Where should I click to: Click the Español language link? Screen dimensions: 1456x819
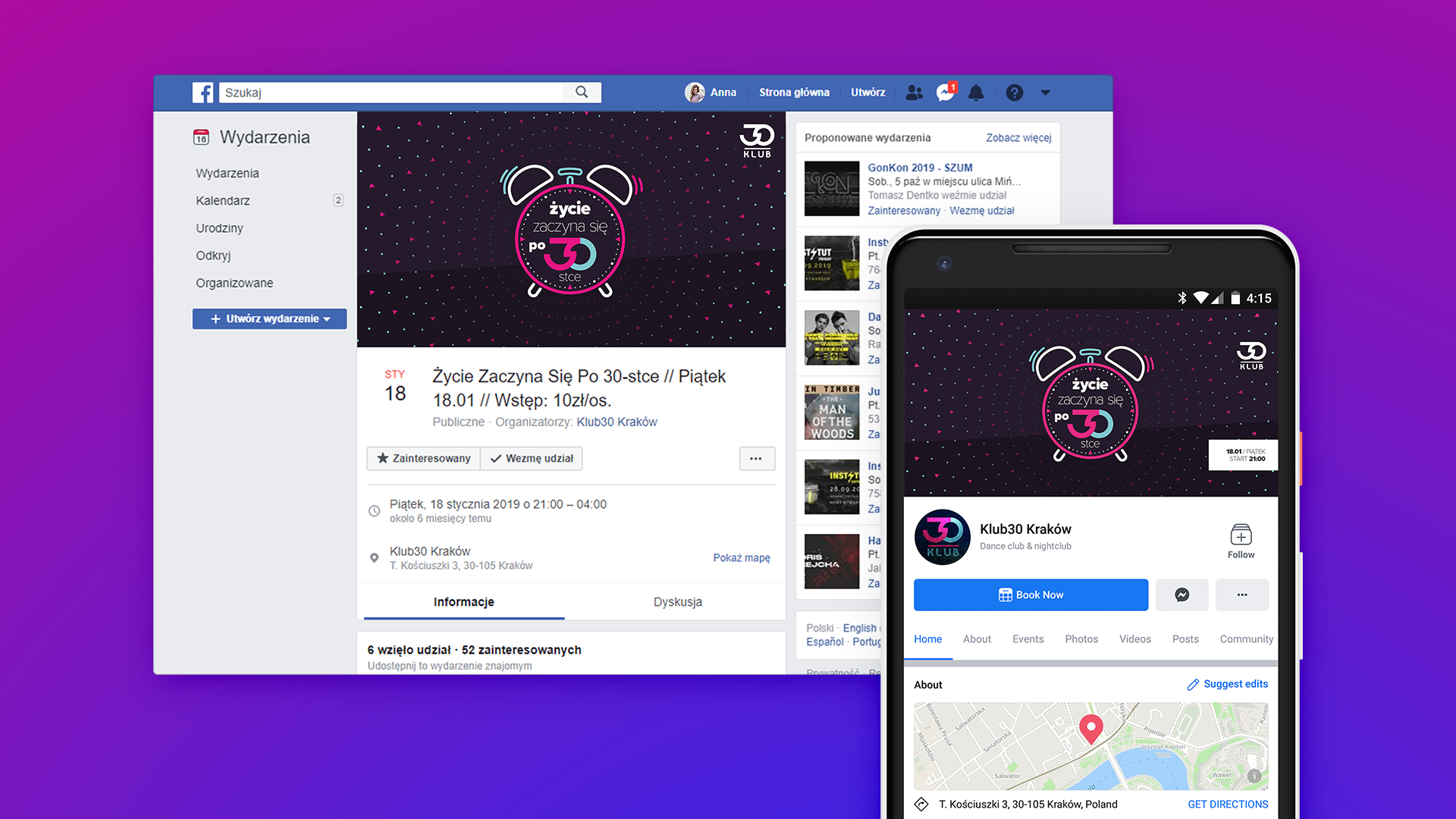pyautogui.click(x=825, y=642)
